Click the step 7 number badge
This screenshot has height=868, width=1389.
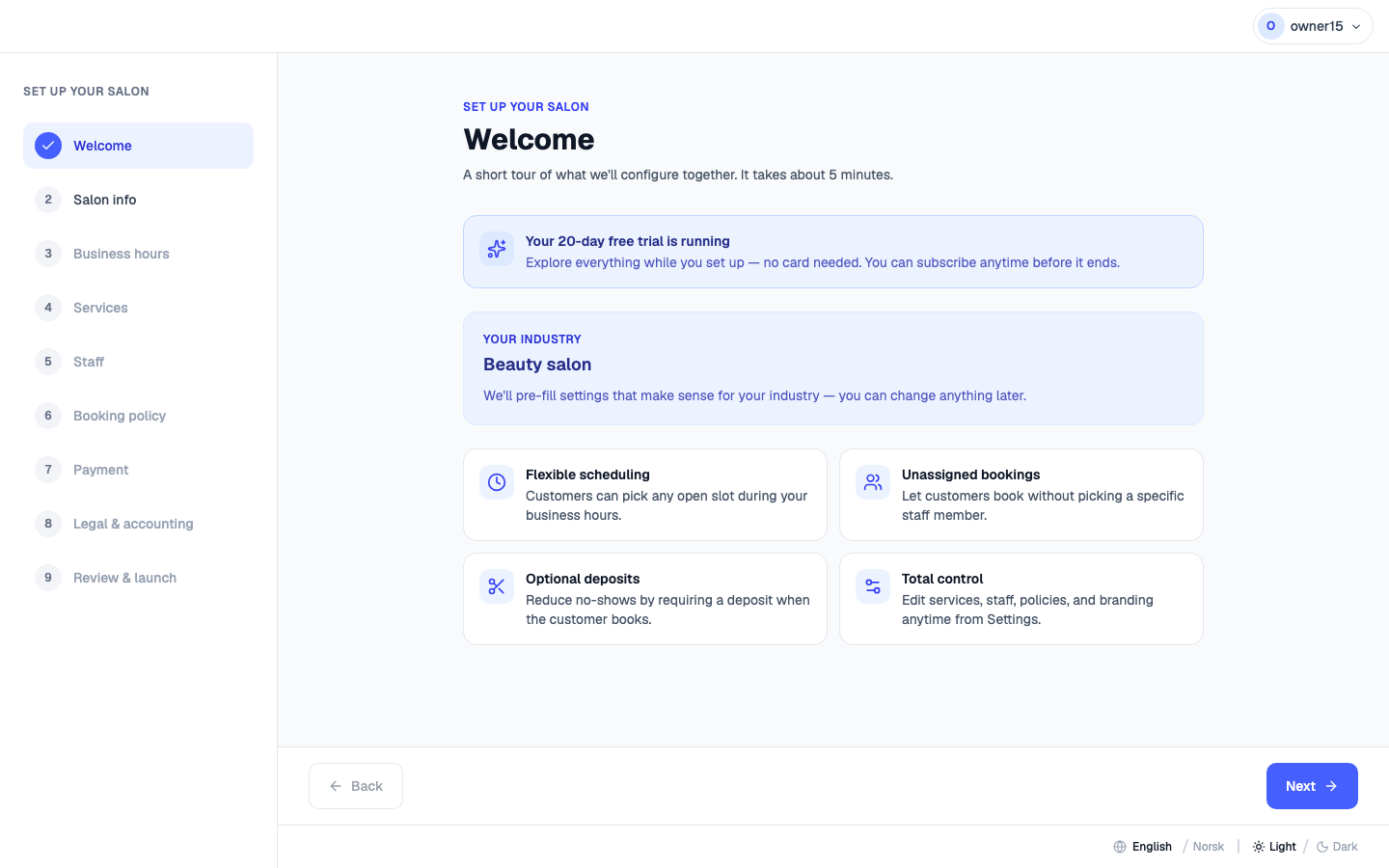coord(48,470)
